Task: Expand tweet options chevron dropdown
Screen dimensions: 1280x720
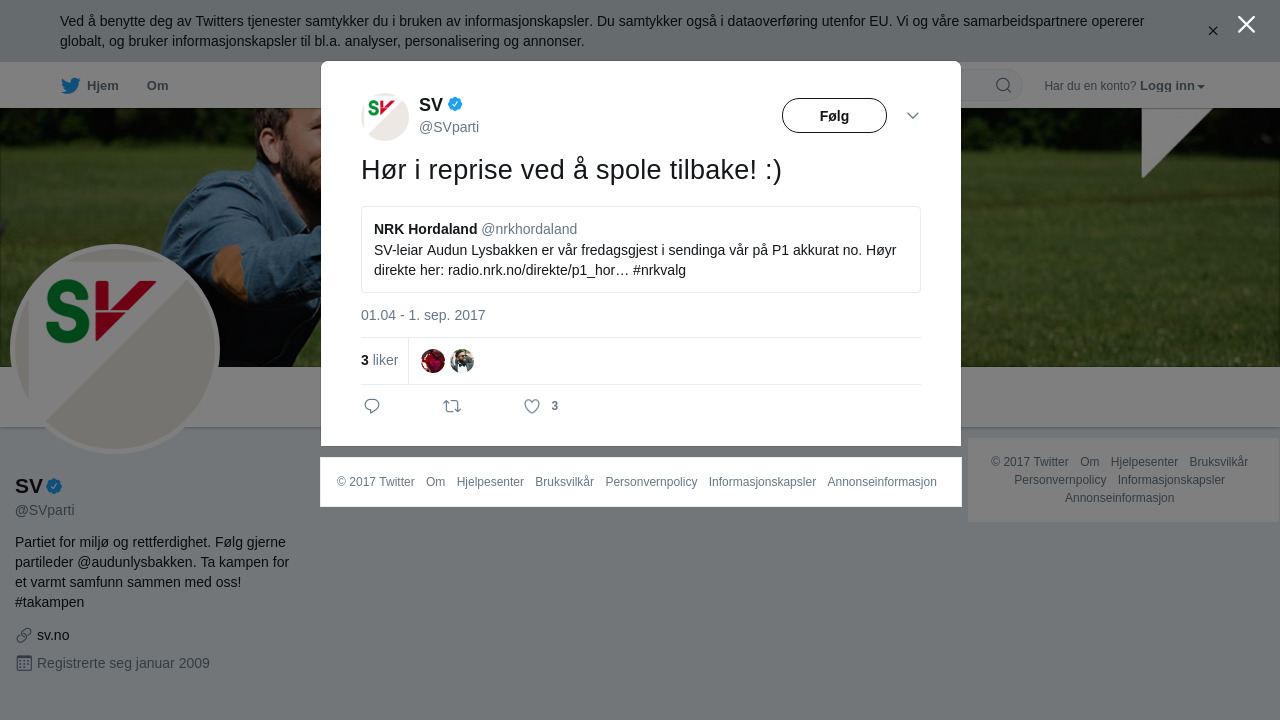Action: click(913, 116)
